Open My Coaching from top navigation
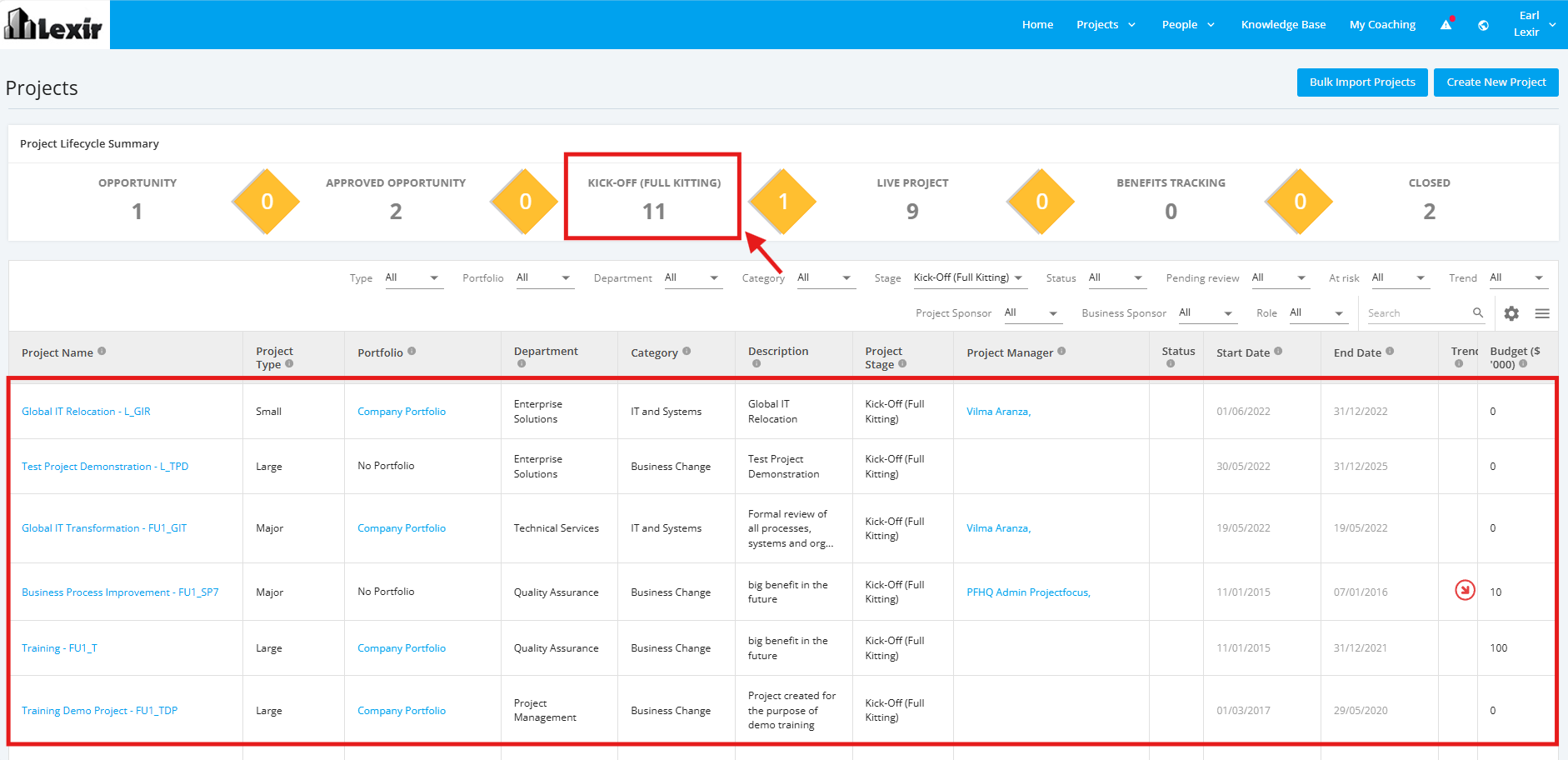 click(x=1382, y=24)
